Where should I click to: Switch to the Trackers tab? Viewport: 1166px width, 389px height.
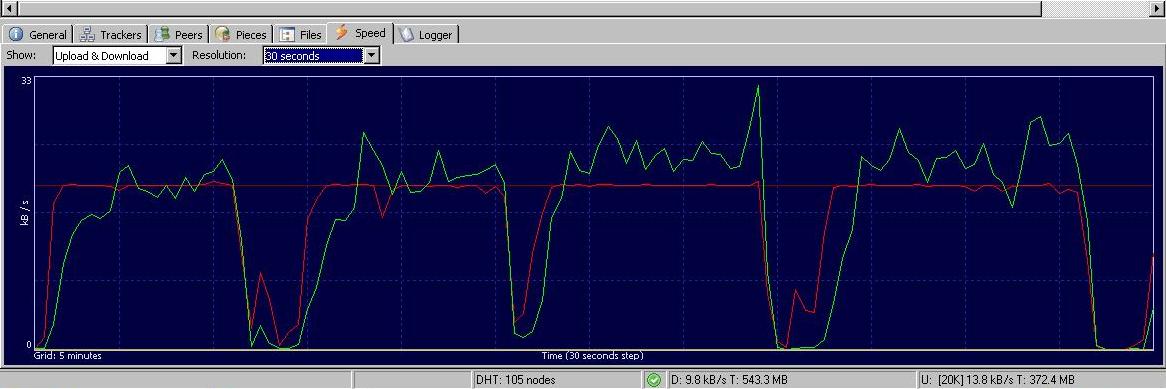pos(111,34)
